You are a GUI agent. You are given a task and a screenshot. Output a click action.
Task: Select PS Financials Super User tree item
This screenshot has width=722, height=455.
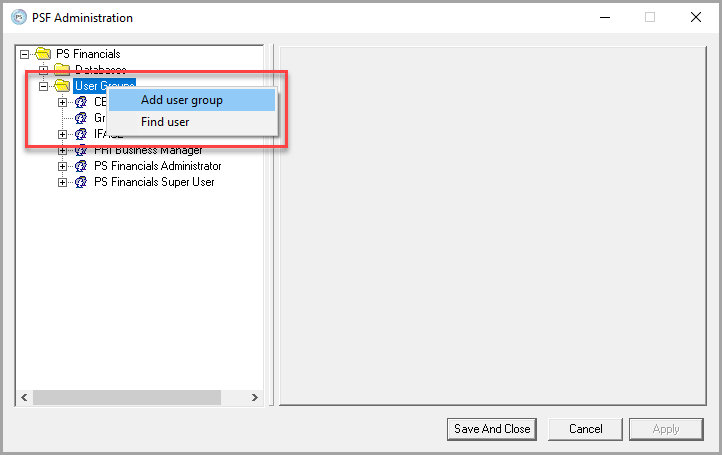154,182
